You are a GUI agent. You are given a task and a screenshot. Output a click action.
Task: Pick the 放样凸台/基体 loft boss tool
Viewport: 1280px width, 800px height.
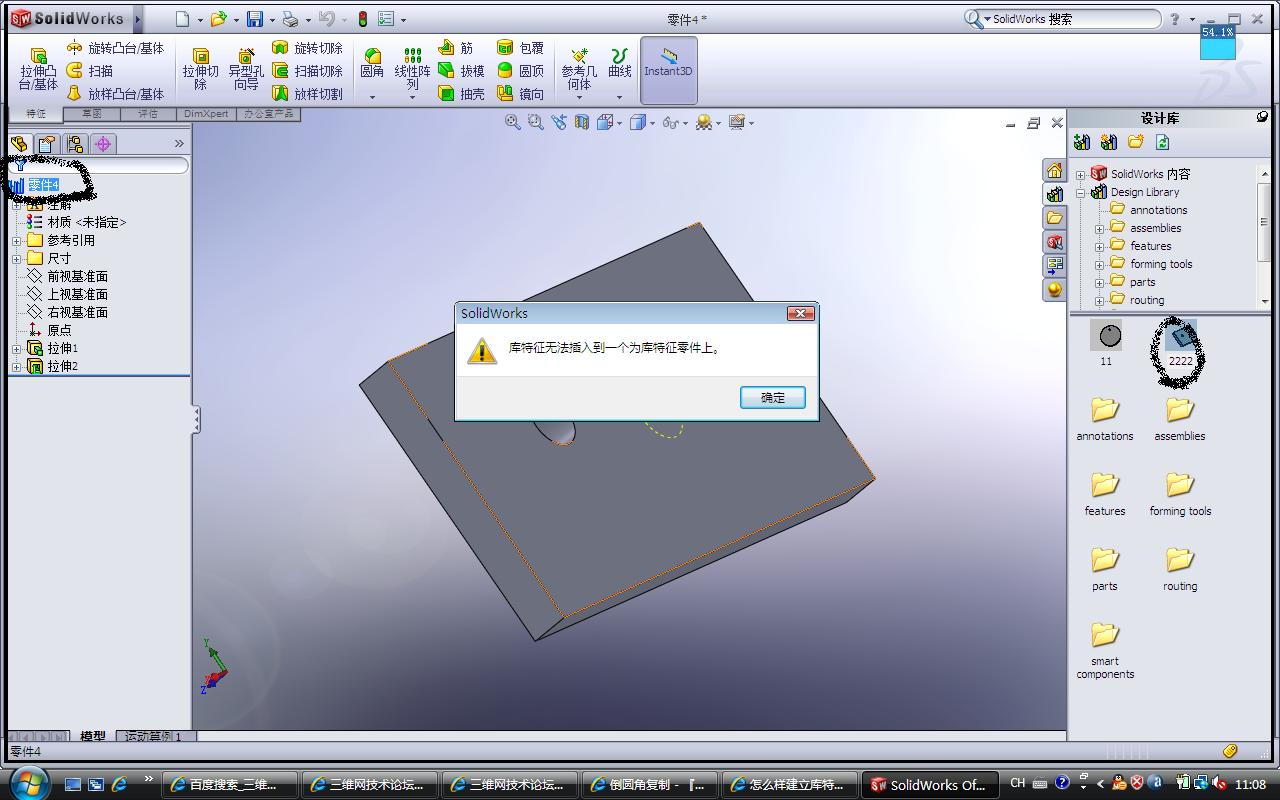(115, 94)
